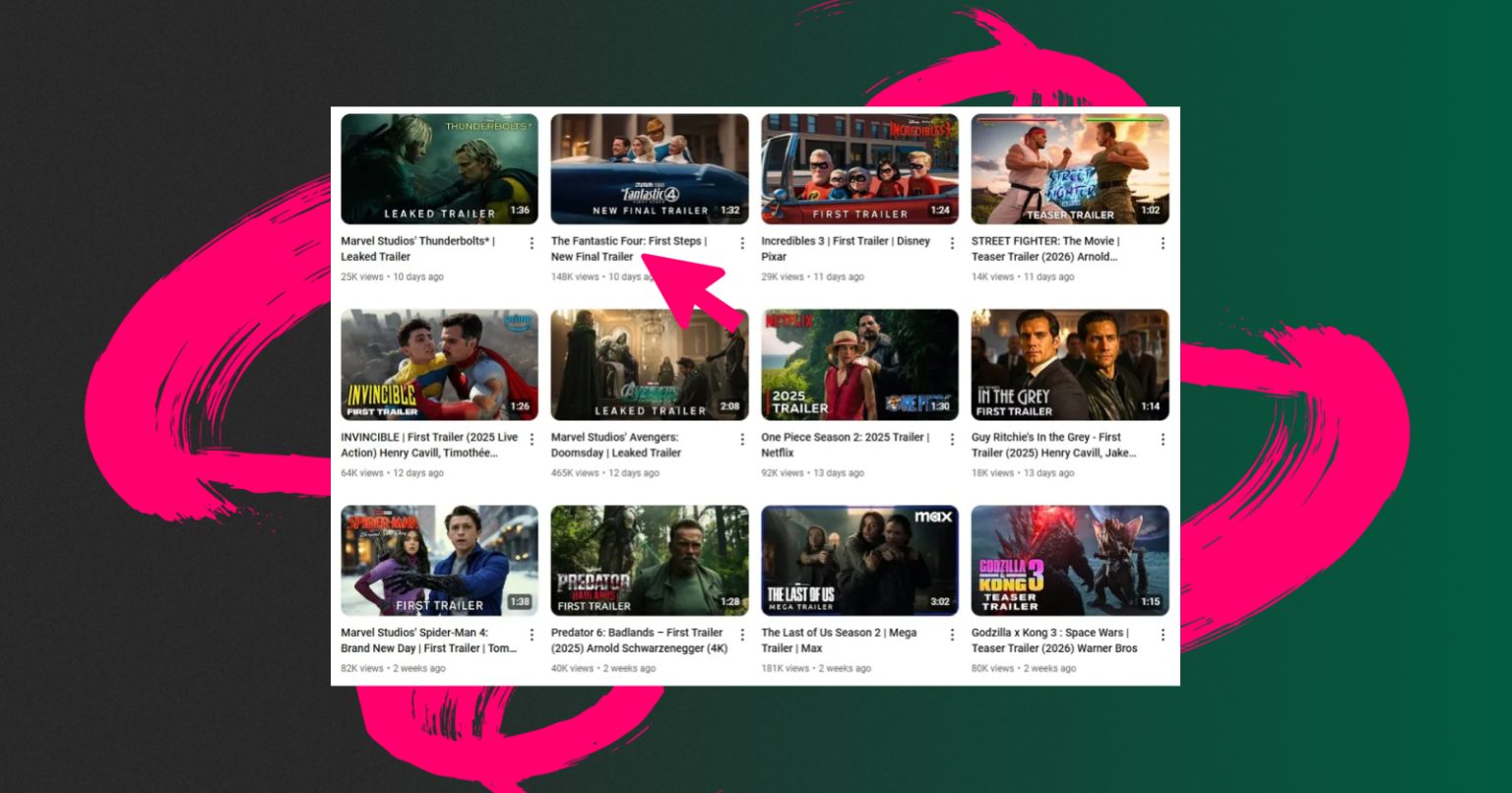This screenshot has height=793, width=1512.
Task: Click the 2:08 duration badge
Action: [729, 406]
